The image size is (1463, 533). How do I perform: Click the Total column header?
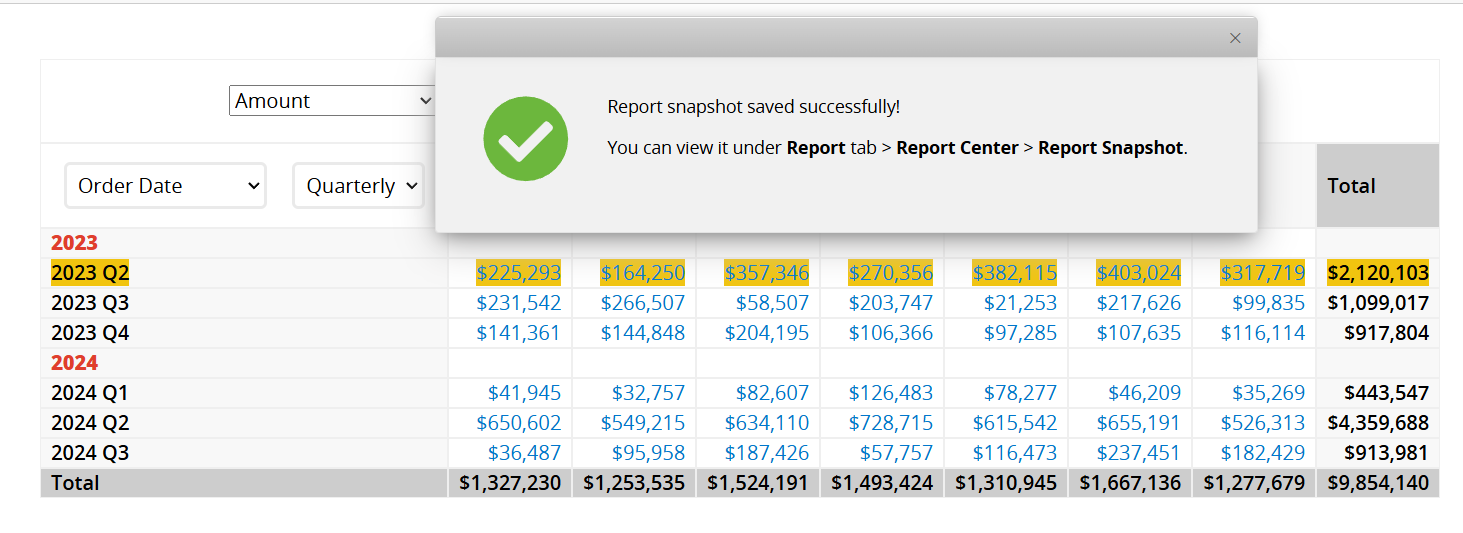(x=1351, y=186)
